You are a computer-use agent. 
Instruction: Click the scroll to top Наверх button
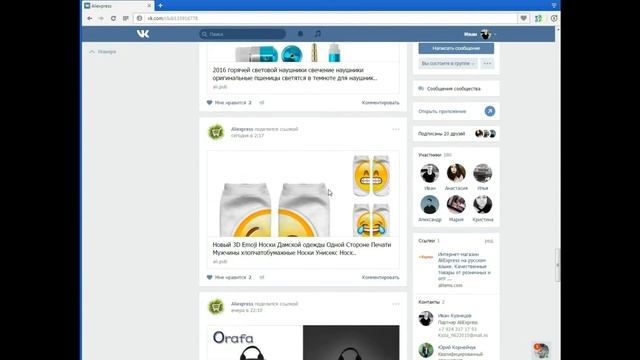103,52
